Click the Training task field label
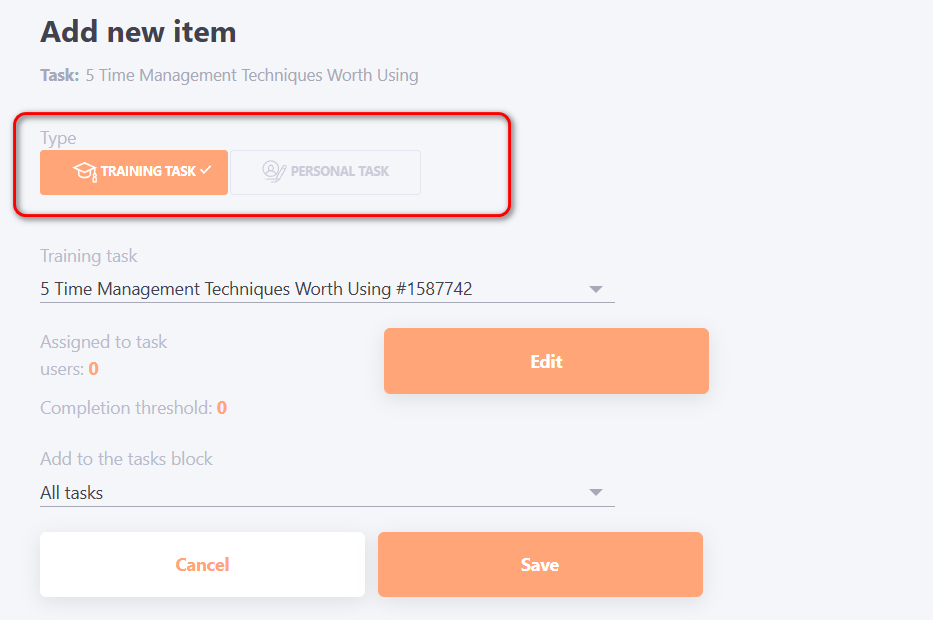The width and height of the screenshot is (933, 620). pos(89,256)
